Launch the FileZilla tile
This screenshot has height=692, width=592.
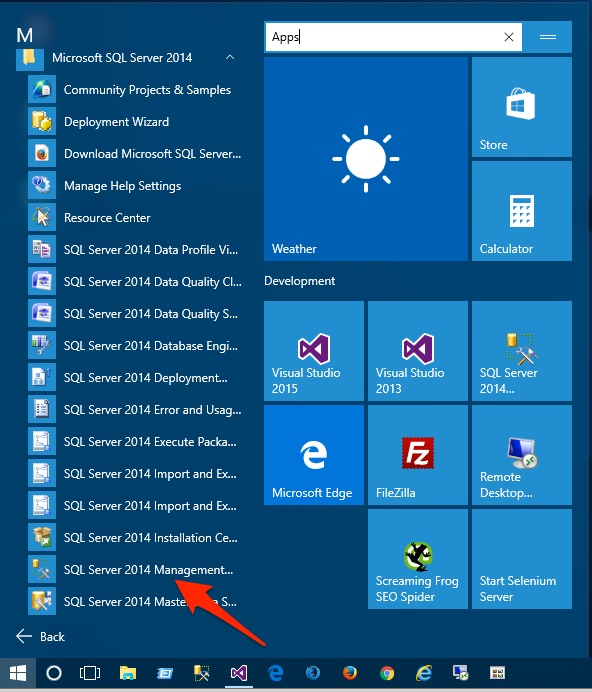[x=418, y=455]
